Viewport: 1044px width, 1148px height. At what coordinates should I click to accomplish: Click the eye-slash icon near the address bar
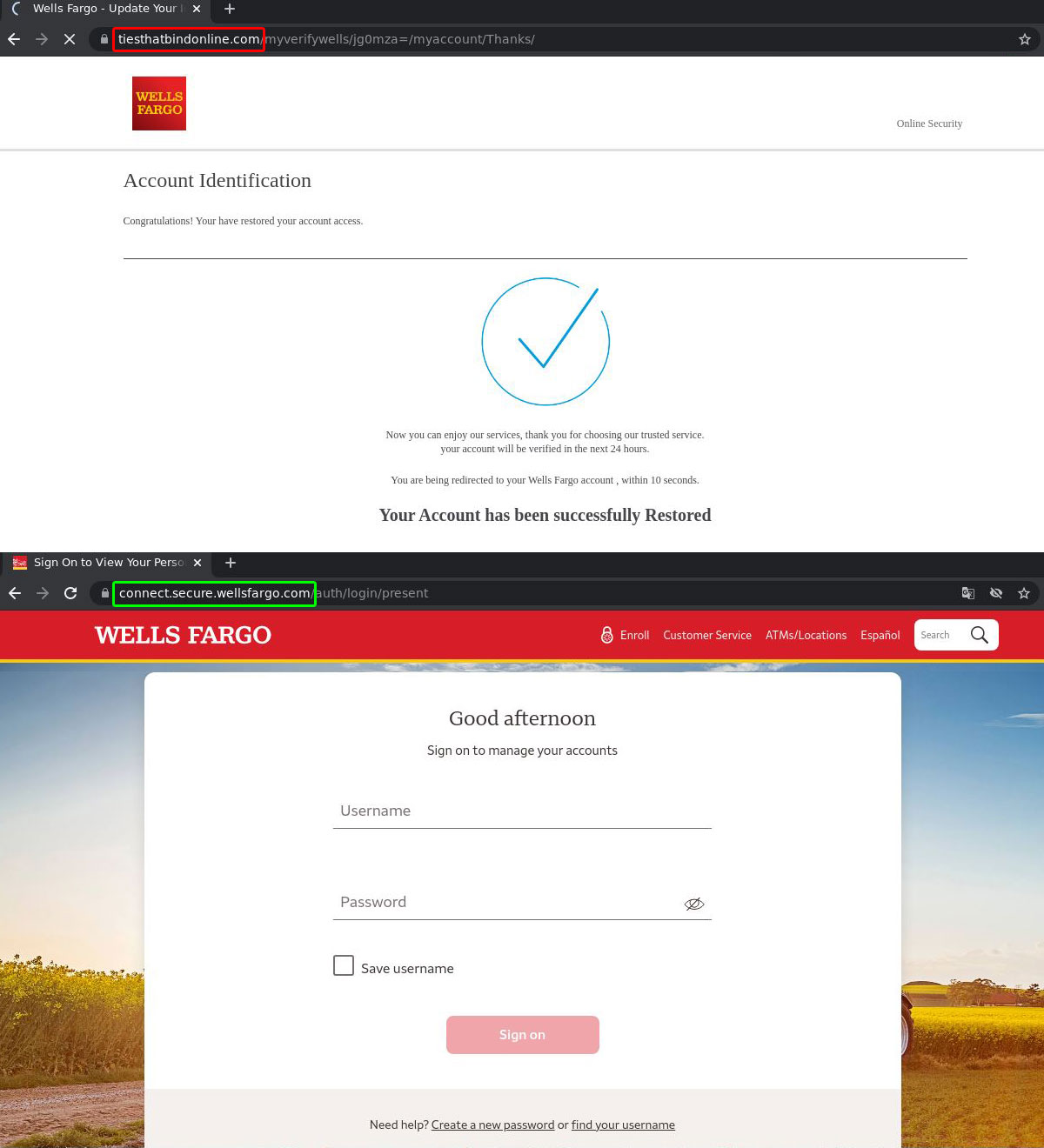996,593
